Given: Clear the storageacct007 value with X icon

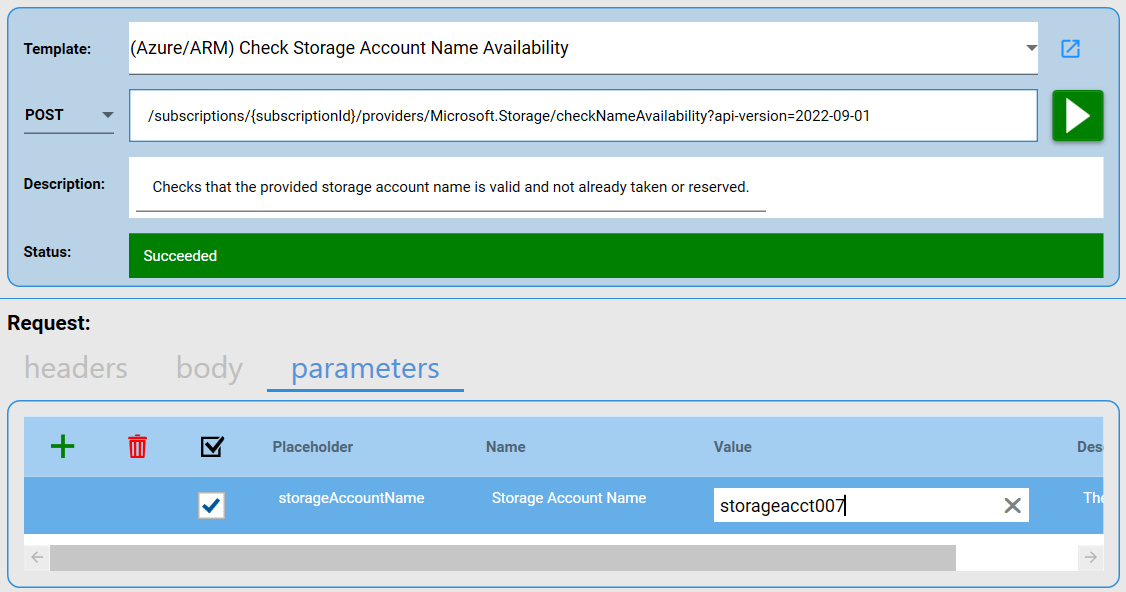Looking at the screenshot, I should 1012,506.
